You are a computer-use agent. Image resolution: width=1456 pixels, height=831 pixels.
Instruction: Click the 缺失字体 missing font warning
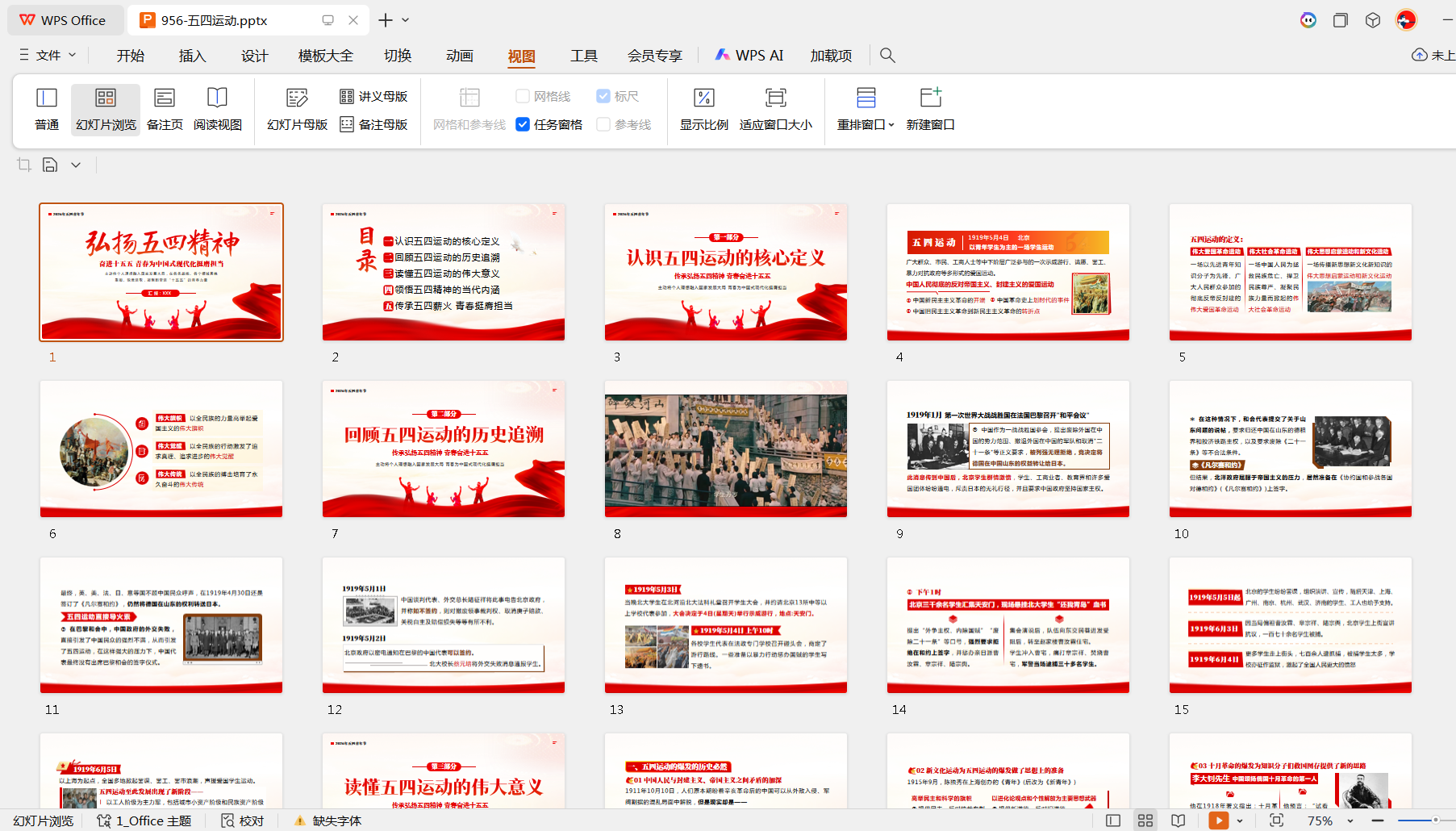(x=327, y=821)
